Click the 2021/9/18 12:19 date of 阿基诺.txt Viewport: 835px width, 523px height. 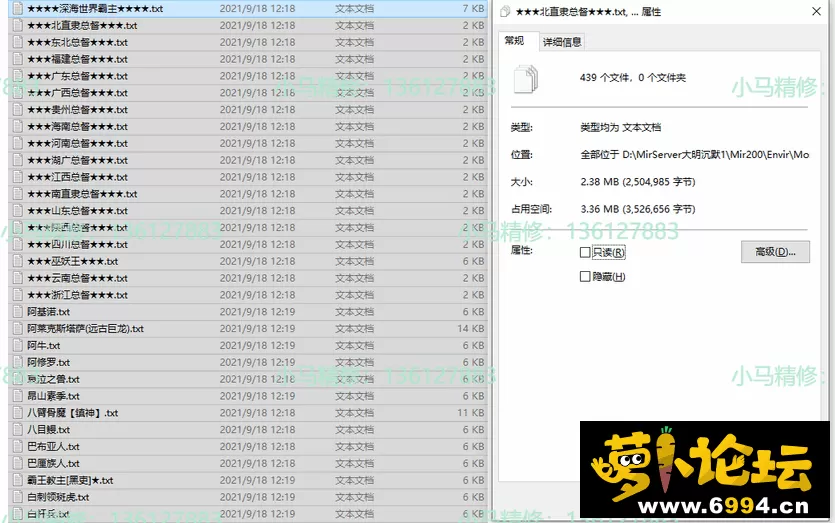257,312
